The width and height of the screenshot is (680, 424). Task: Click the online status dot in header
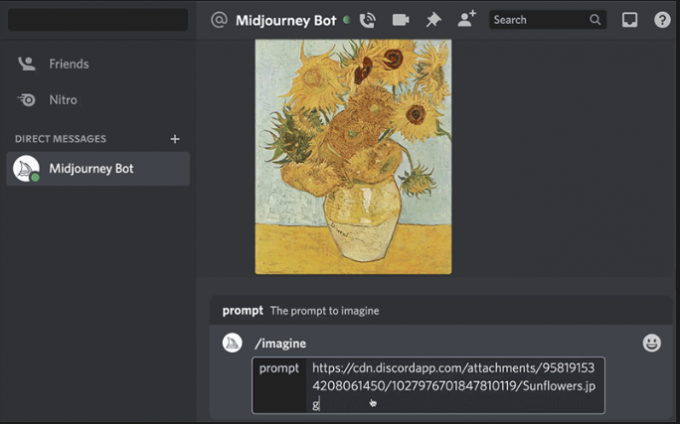346,20
